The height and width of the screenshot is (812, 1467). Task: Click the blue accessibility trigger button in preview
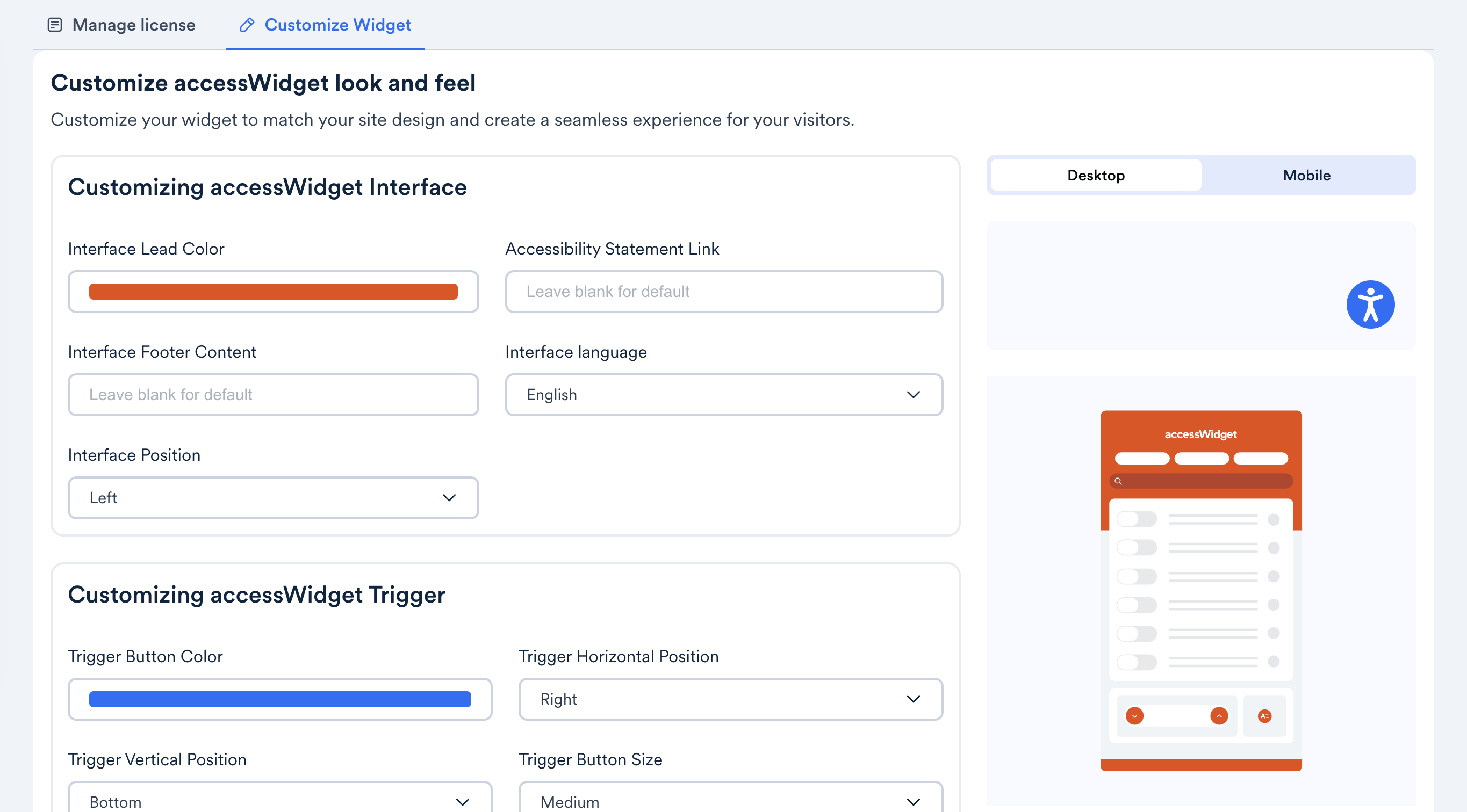pos(1370,304)
